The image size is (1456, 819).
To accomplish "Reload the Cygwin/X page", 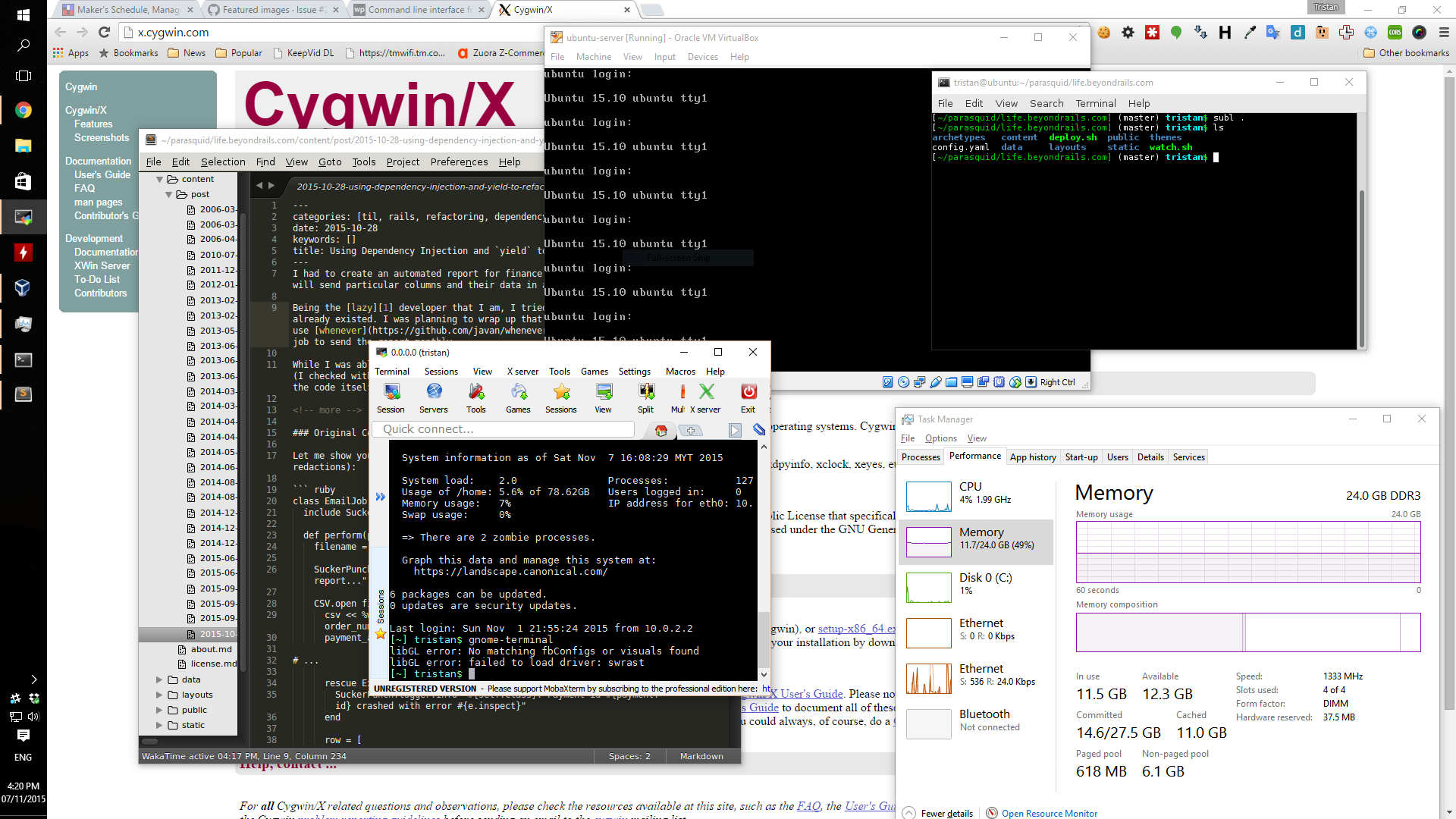I will [105, 32].
